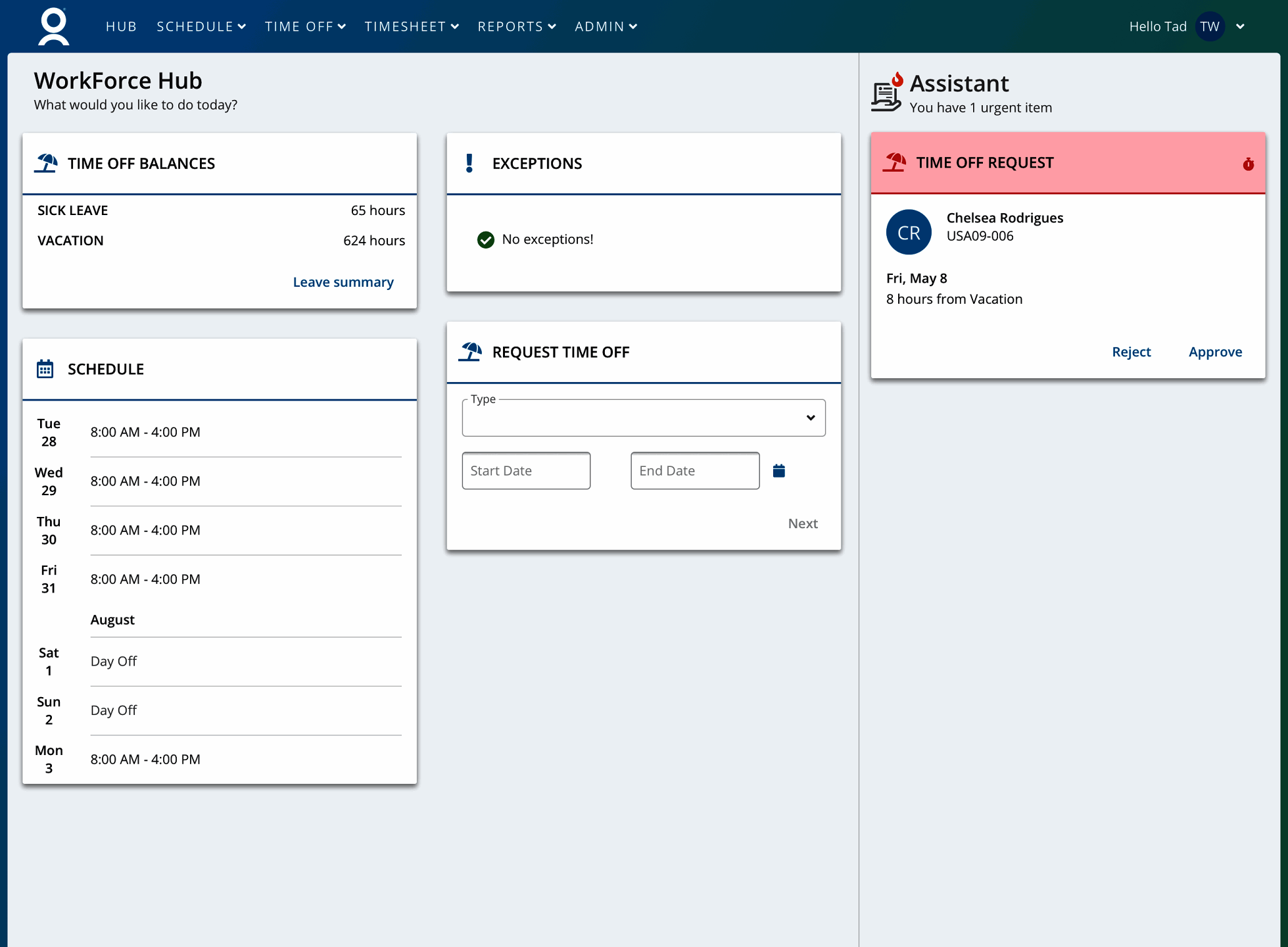Screen dimensions: 1288x947
Task: Click the Time Off Balances umbrella icon
Action: [x=46, y=163]
